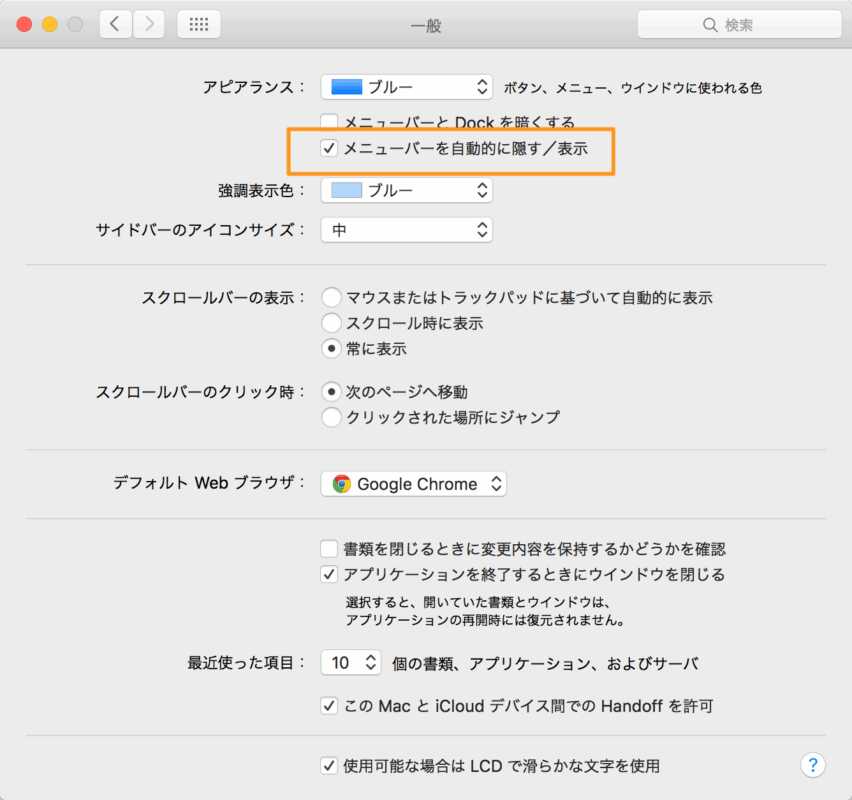This screenshot has height=800, width=852.
Task: Show all preferences grid icon
Action: coord(199,24)
